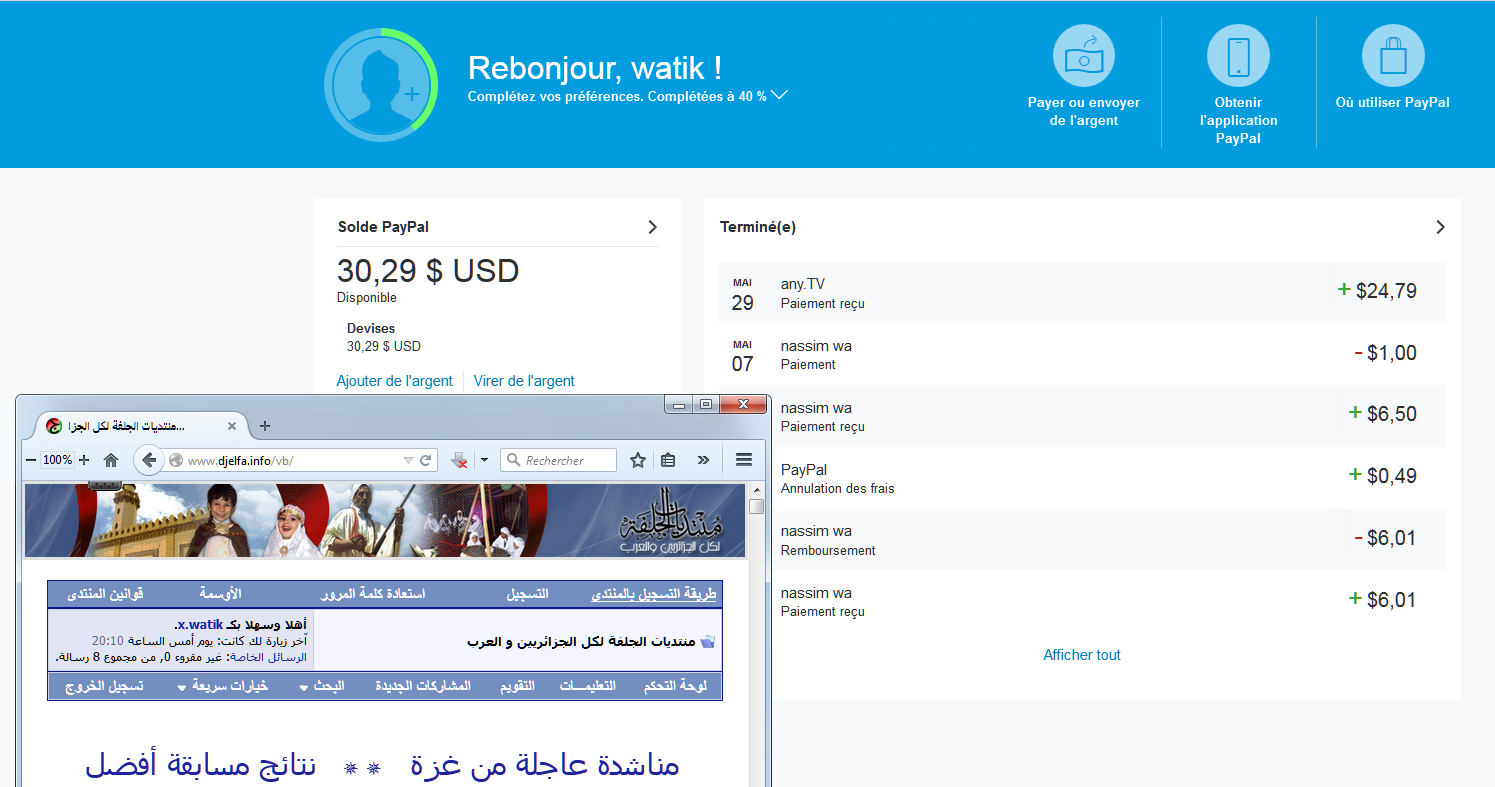Open the الرسائل الخاصة private messages link
The height and width of the screenshot is (787, 1495).
pyautogui.click(x=270, y=657)
